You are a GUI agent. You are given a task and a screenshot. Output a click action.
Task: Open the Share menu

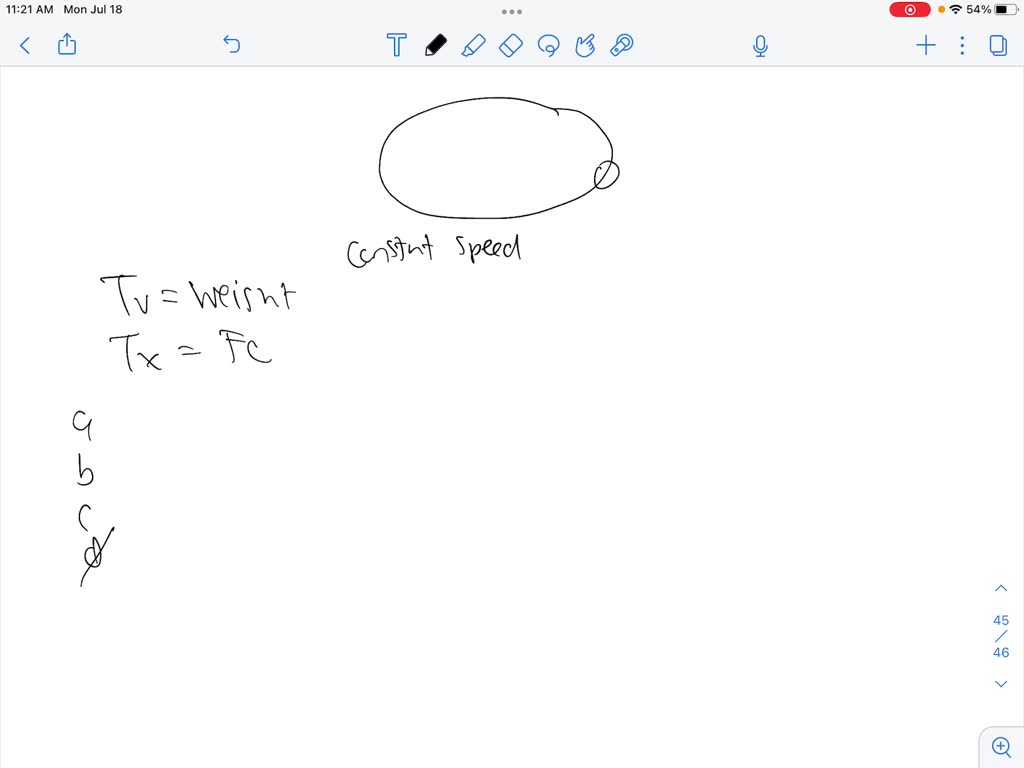click(66, 45)
